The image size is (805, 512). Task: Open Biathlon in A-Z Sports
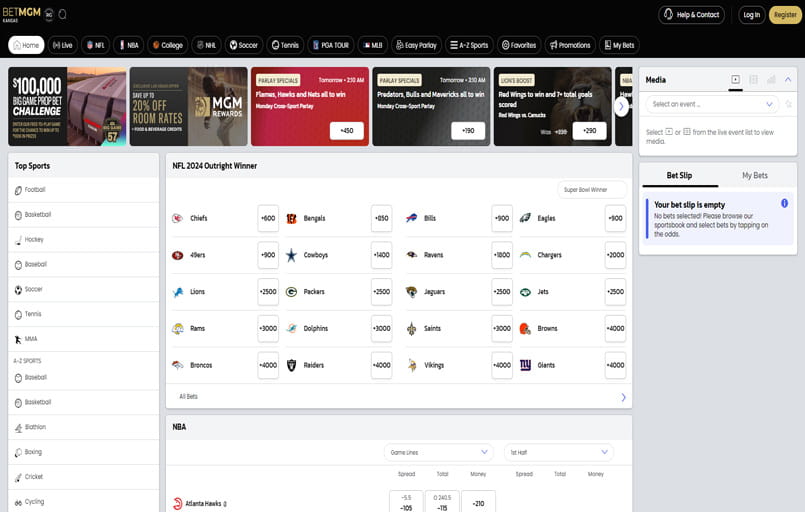click(84, 427)
